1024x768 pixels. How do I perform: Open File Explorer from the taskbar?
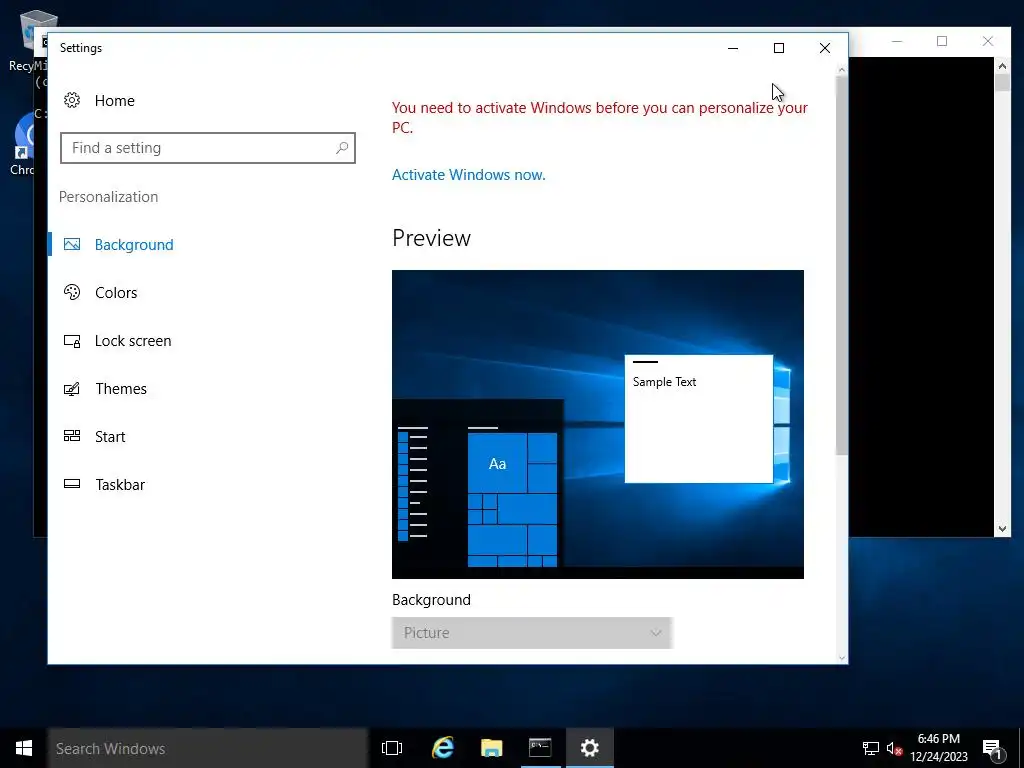tap(491, 748)
